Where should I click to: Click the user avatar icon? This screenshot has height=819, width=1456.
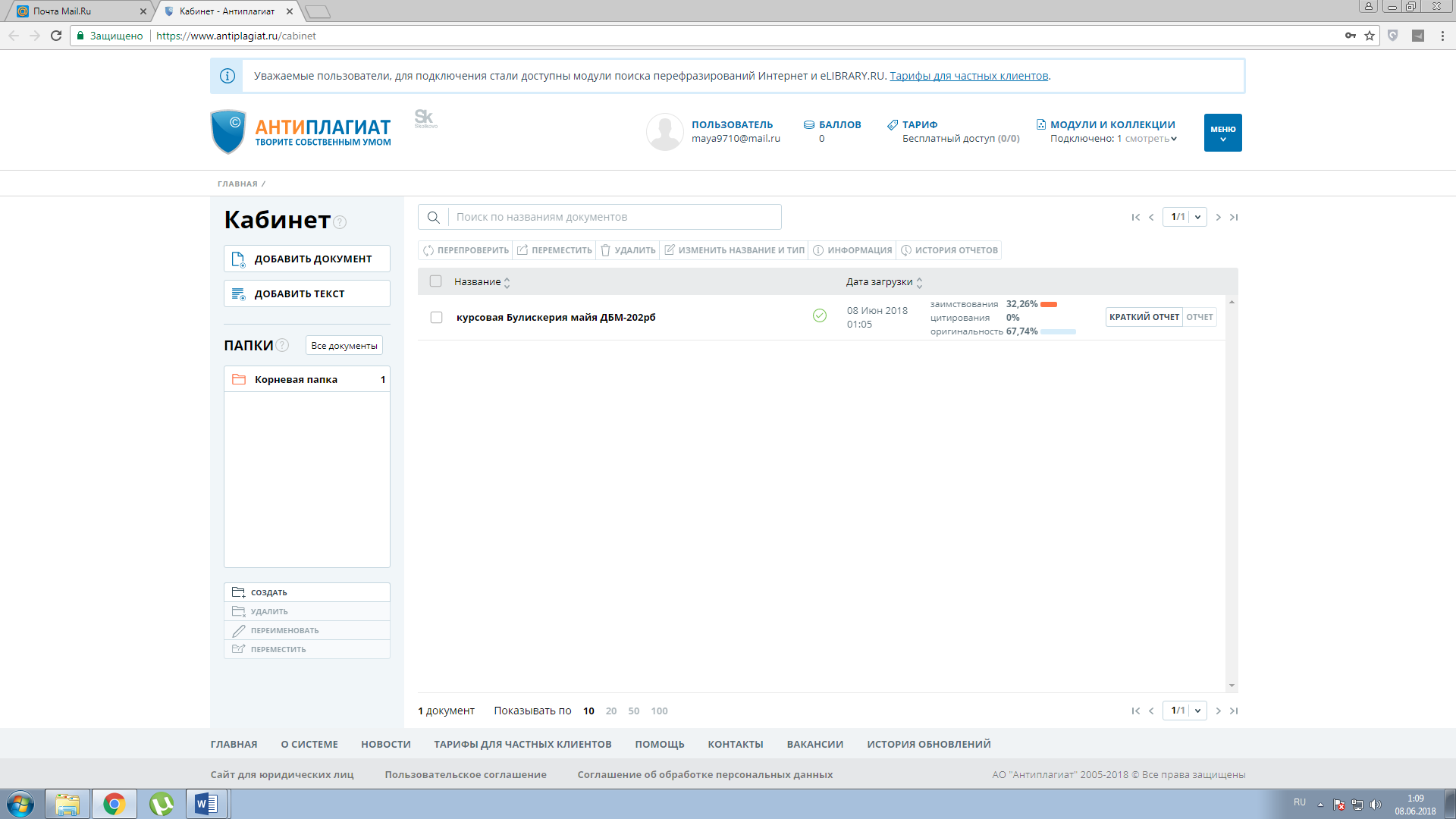pyautogui.click(x=664, y=132)
